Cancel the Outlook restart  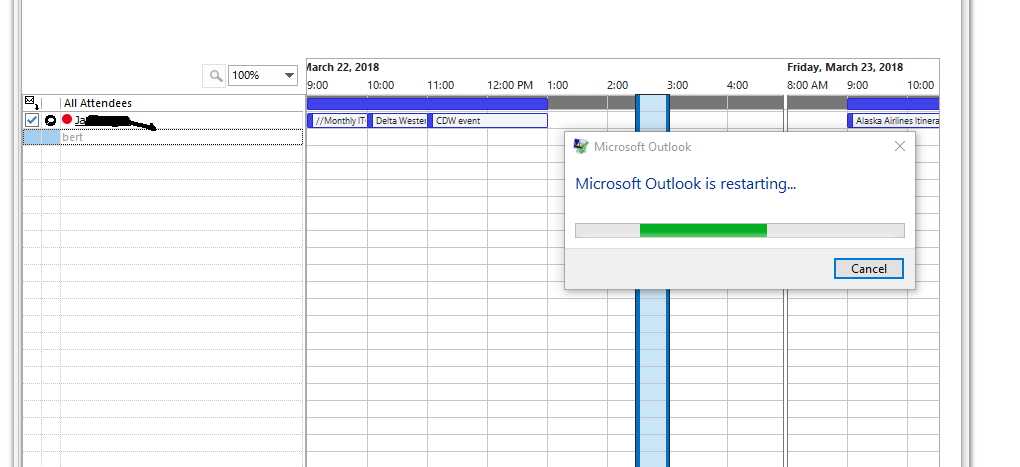pos(868,269)
